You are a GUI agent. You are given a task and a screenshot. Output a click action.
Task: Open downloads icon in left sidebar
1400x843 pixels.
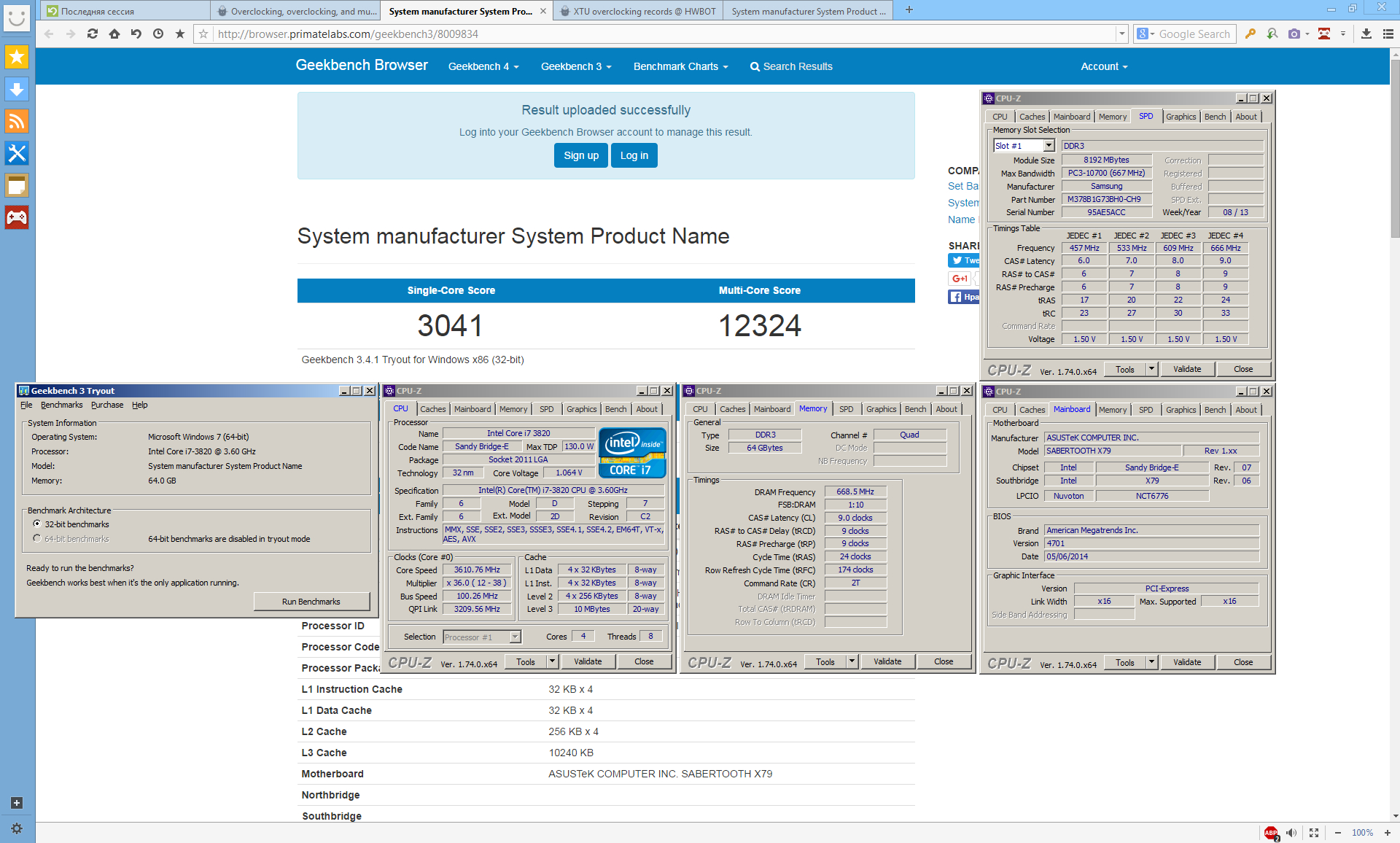[x=17, y=89]
